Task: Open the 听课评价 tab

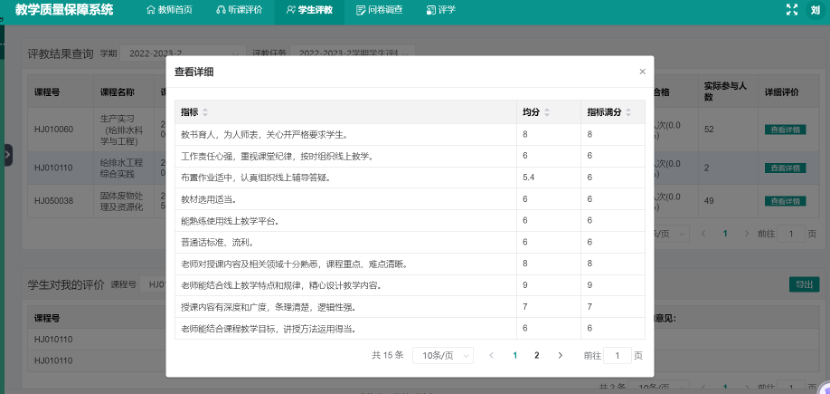Action: coord(239,10)
